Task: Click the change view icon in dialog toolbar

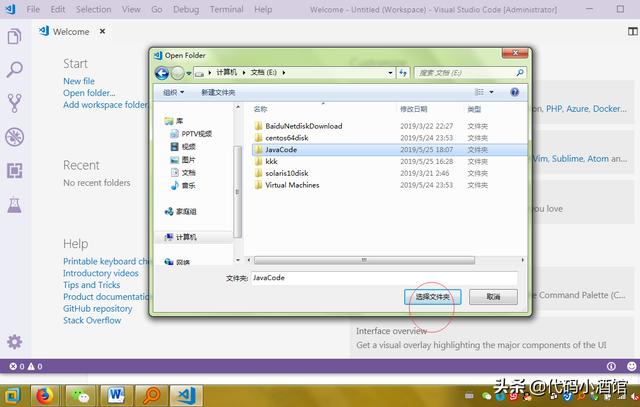Action: tap(480, 92)
